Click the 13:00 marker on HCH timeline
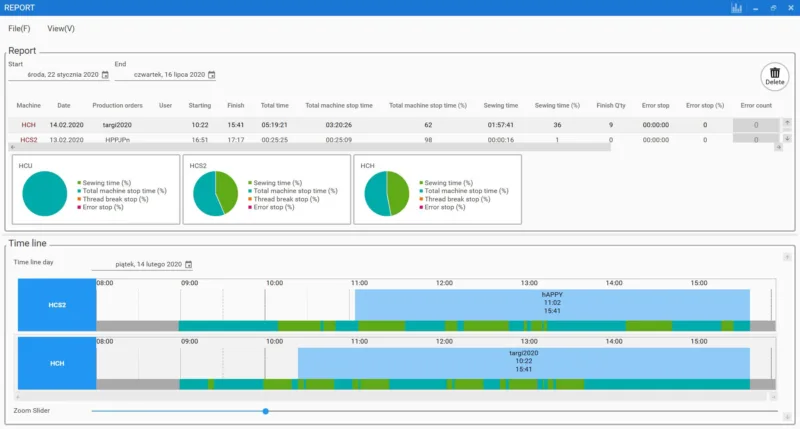 click(529, 341)
